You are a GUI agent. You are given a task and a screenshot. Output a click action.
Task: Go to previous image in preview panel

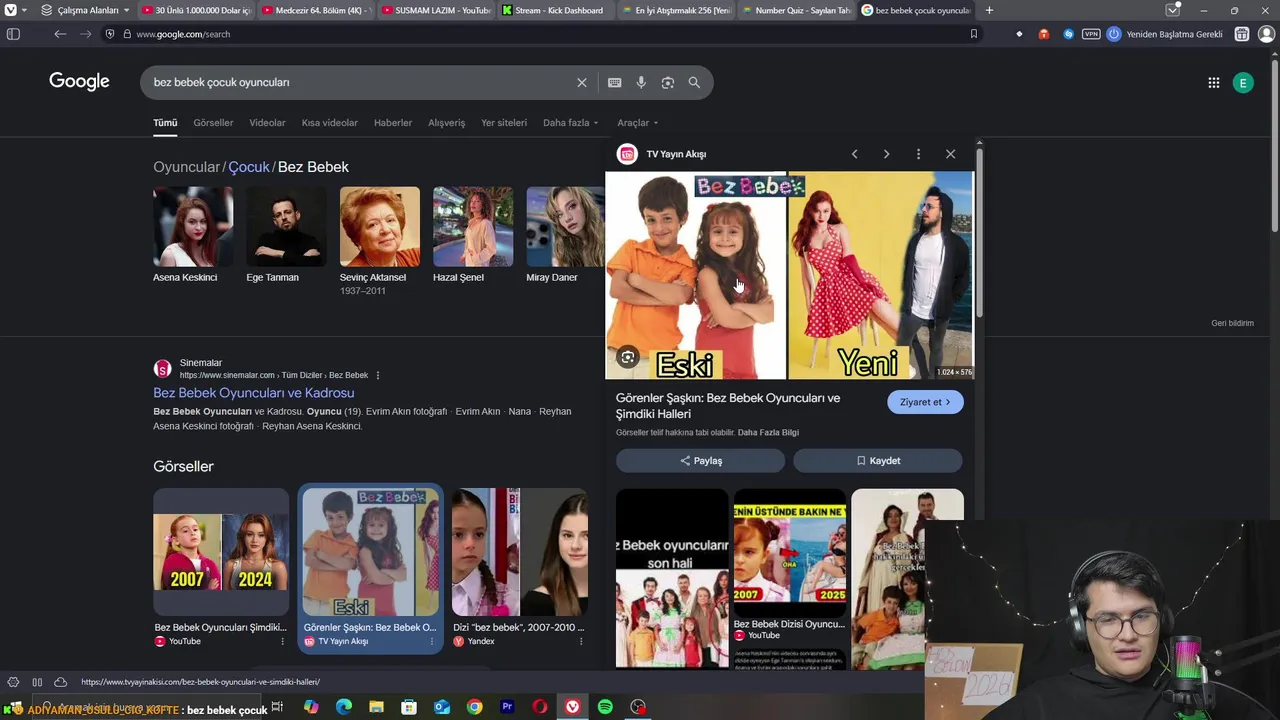tap(854, 154)
